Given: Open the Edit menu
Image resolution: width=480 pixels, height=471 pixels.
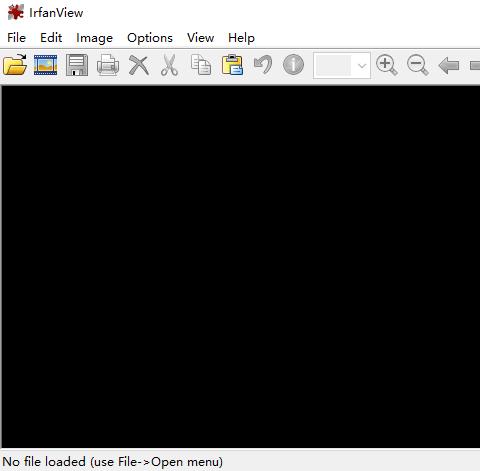Looking at the screenshot, I should click(51, 38).
